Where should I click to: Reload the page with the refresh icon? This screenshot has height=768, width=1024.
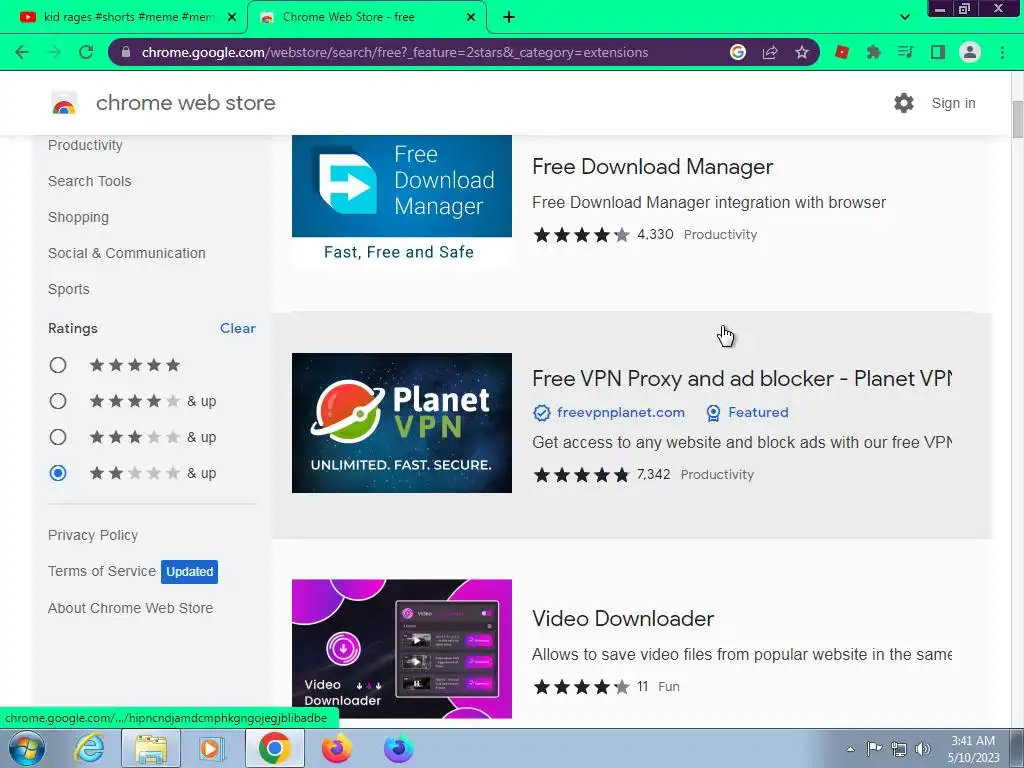[x=86, y=52]
